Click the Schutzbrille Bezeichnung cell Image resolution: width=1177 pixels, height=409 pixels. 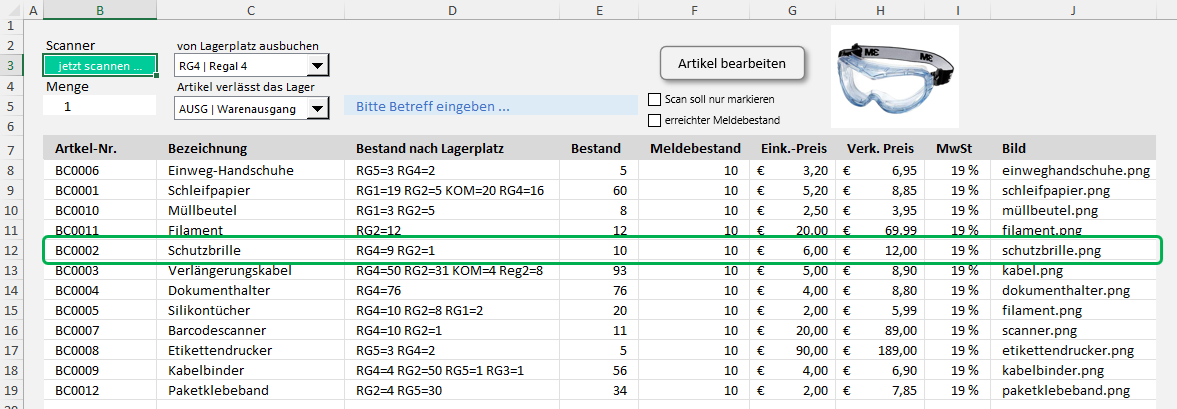click(205, 250)
